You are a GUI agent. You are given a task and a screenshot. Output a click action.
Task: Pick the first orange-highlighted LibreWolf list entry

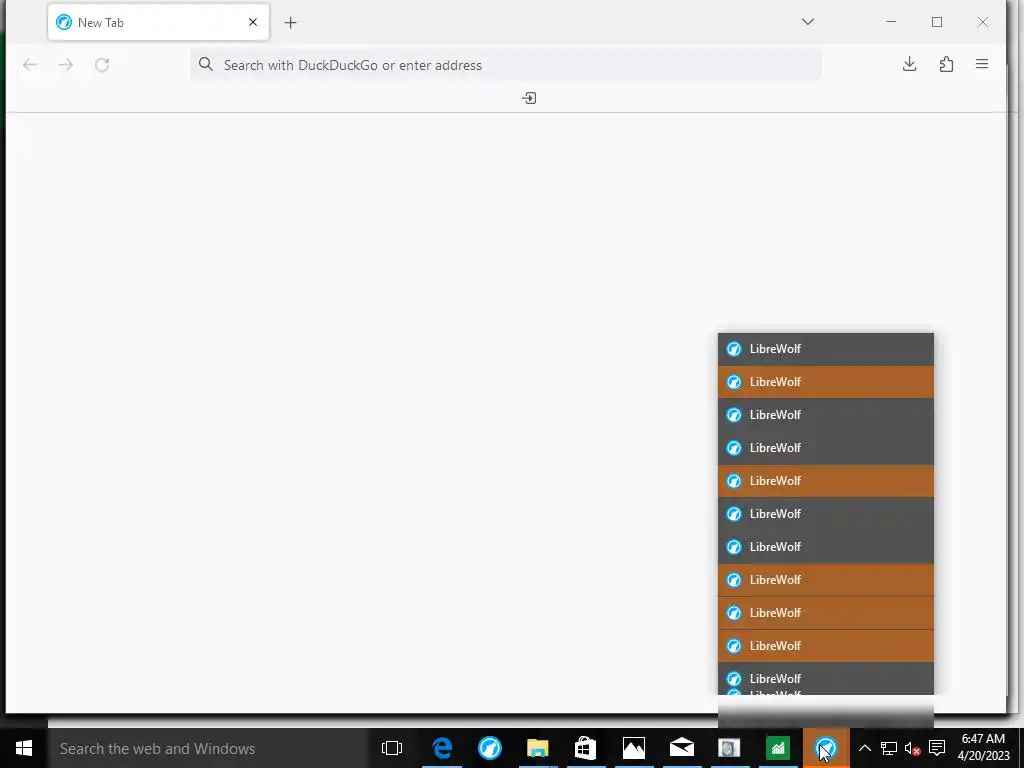pyautogui.click(x=825, y=382)
